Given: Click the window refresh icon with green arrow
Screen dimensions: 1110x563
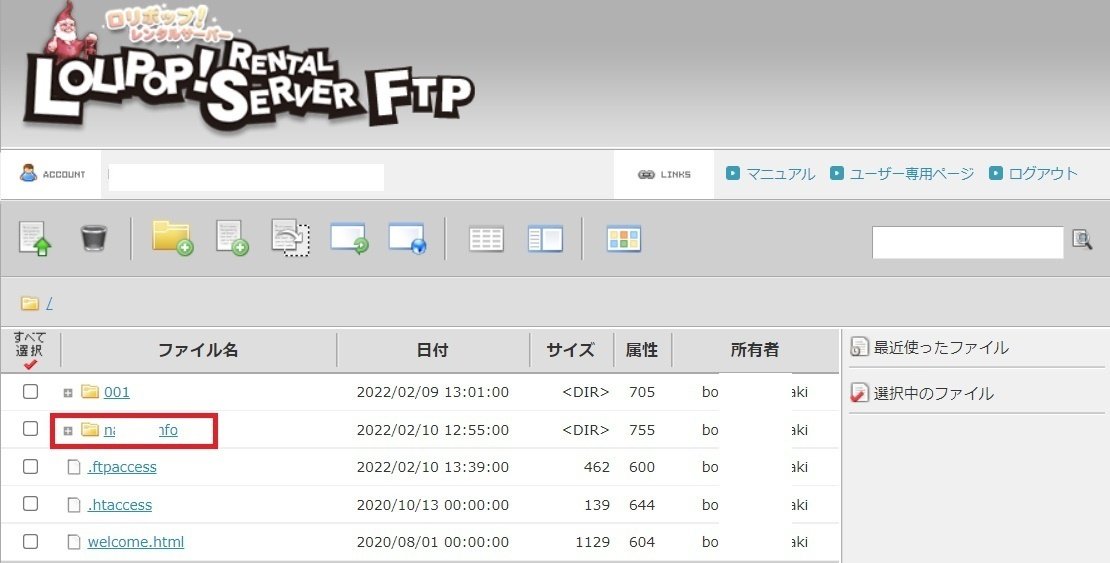Looking at the screenshot, I should pos(349,239).
